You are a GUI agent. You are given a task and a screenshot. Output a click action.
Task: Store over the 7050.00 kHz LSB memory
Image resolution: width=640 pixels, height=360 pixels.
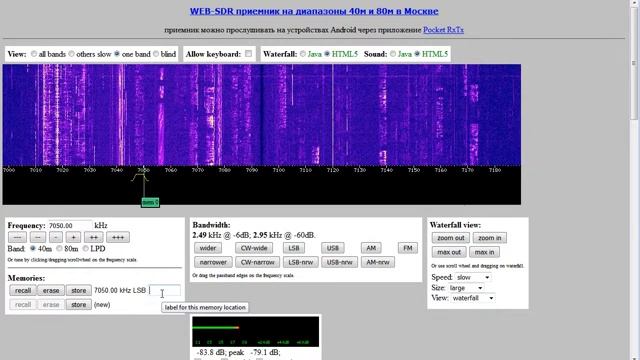click(x=79, y=291)
